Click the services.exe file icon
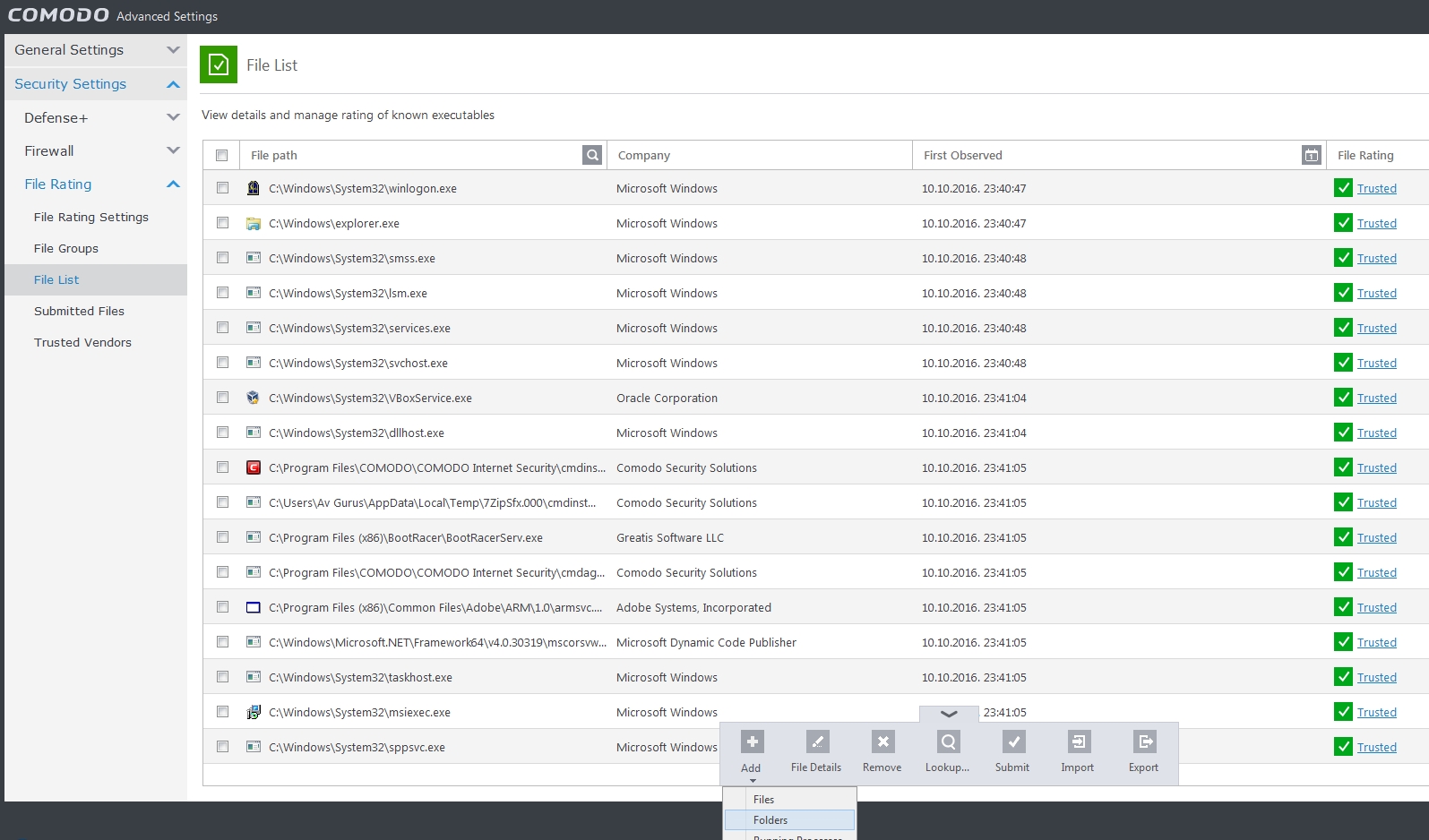Screen dimensions: 1429x840 [254, 328]
